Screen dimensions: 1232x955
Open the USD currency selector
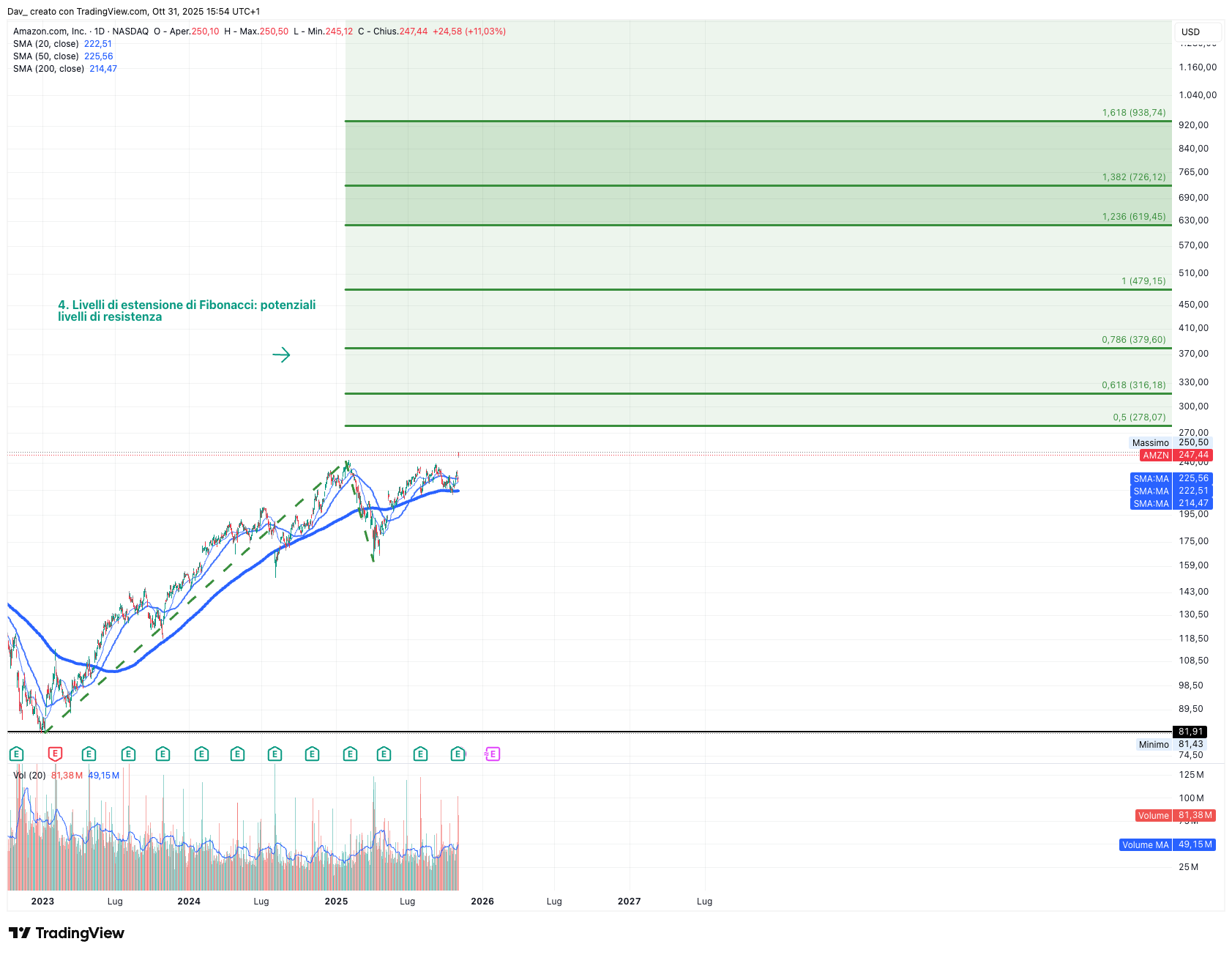1198,31
